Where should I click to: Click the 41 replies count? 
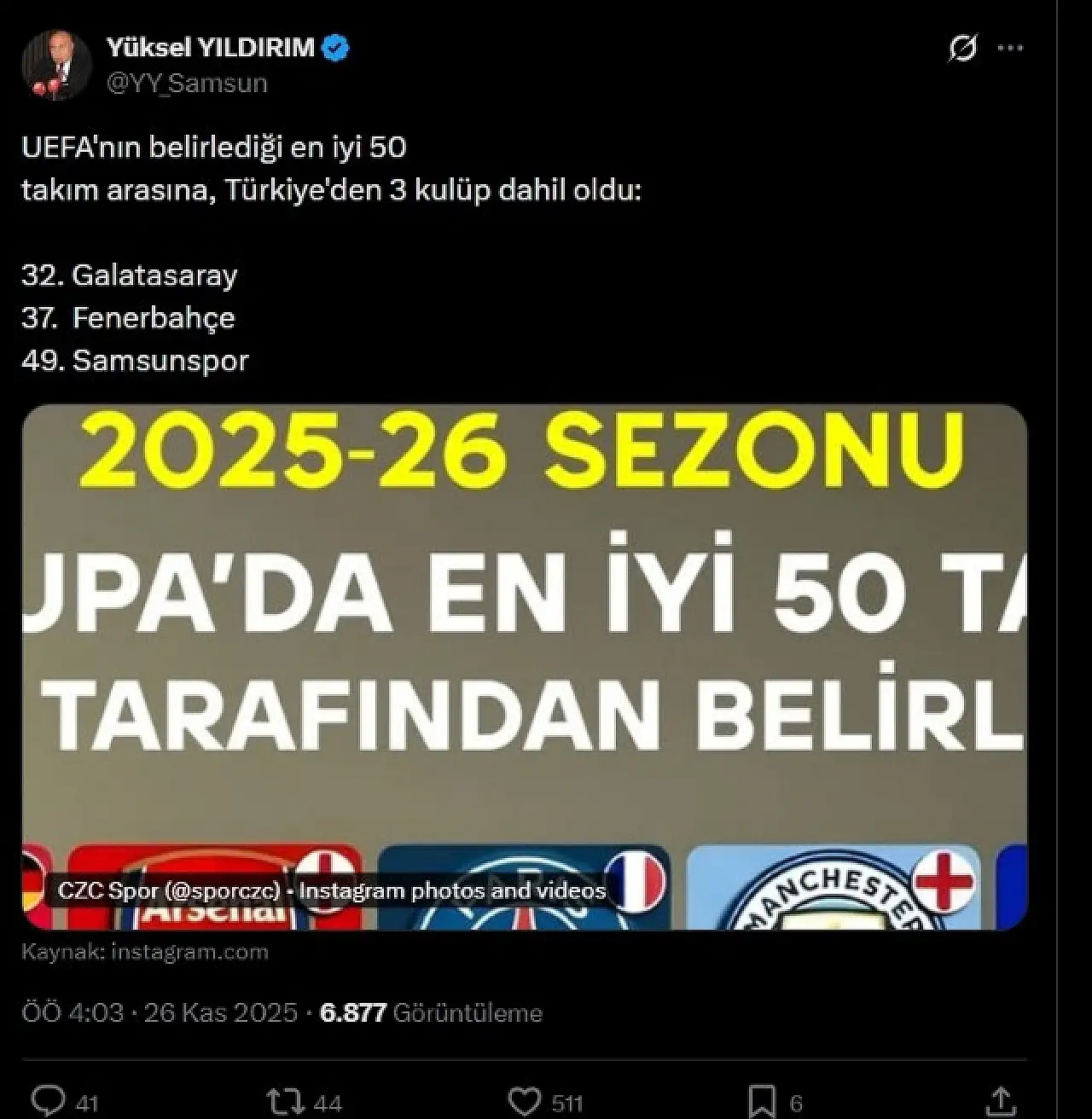[87, 1104]
